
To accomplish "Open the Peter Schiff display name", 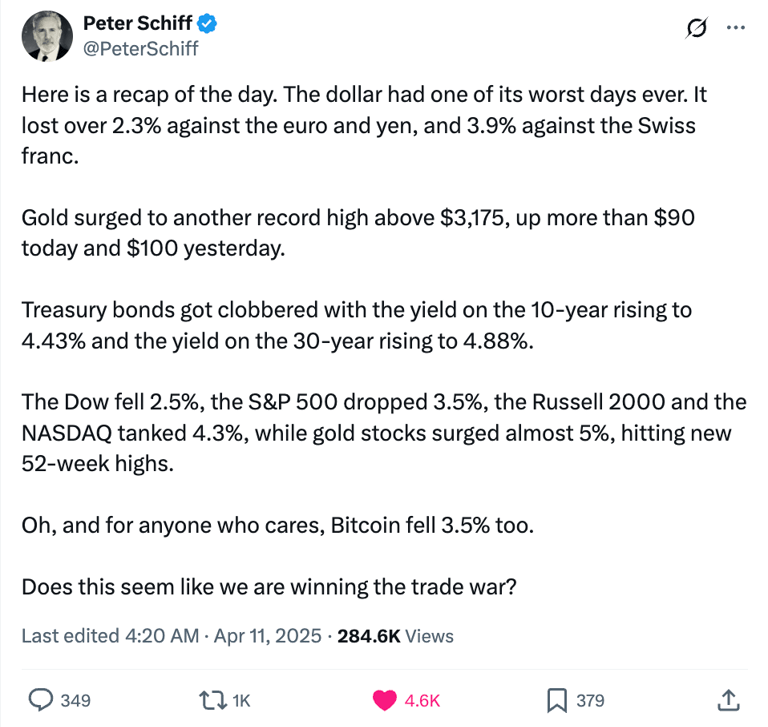I will tap(138, 23).
